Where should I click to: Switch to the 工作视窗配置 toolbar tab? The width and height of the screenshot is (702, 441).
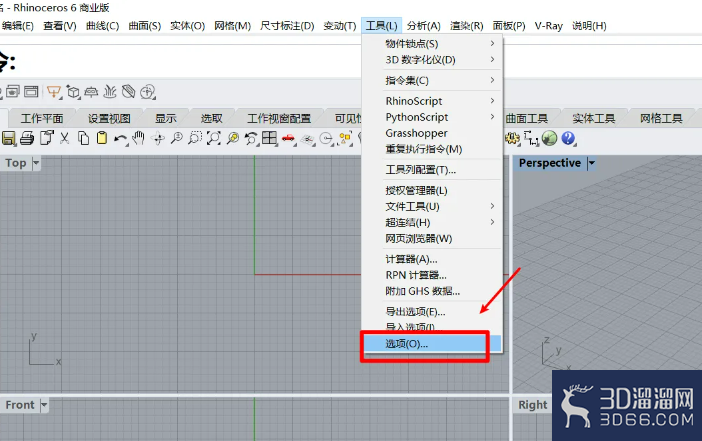279,119
